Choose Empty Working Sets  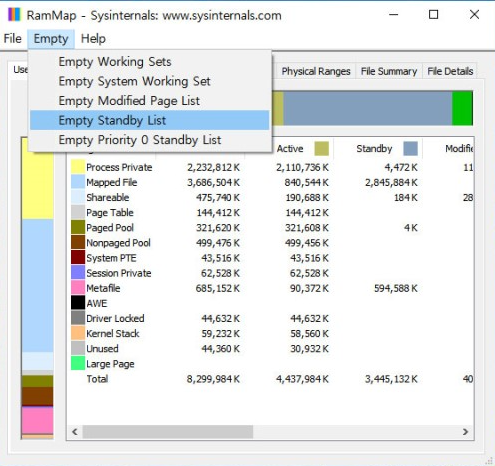(x=149, y=62)
